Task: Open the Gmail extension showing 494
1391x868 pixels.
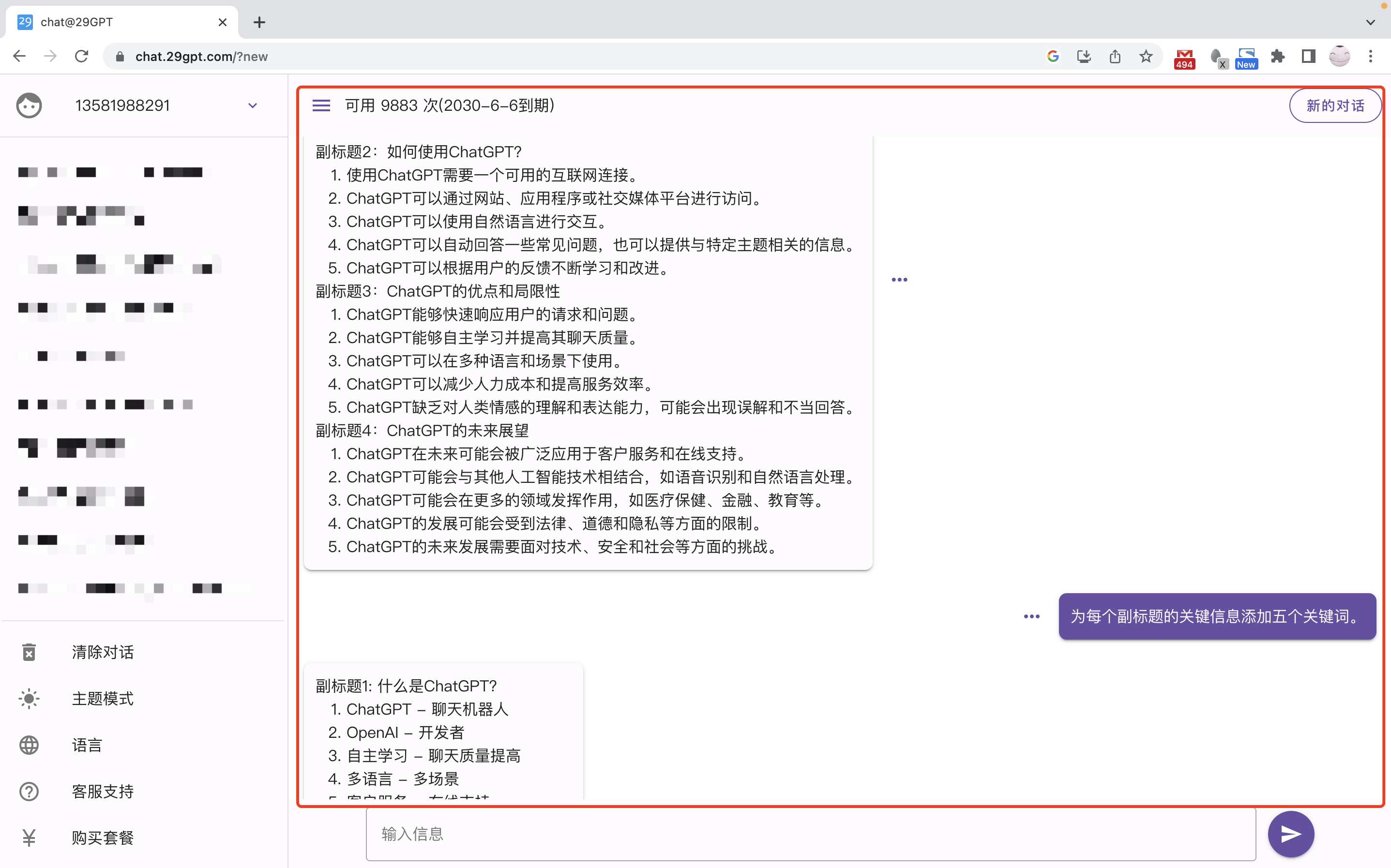Action: tap(1184, 59)
